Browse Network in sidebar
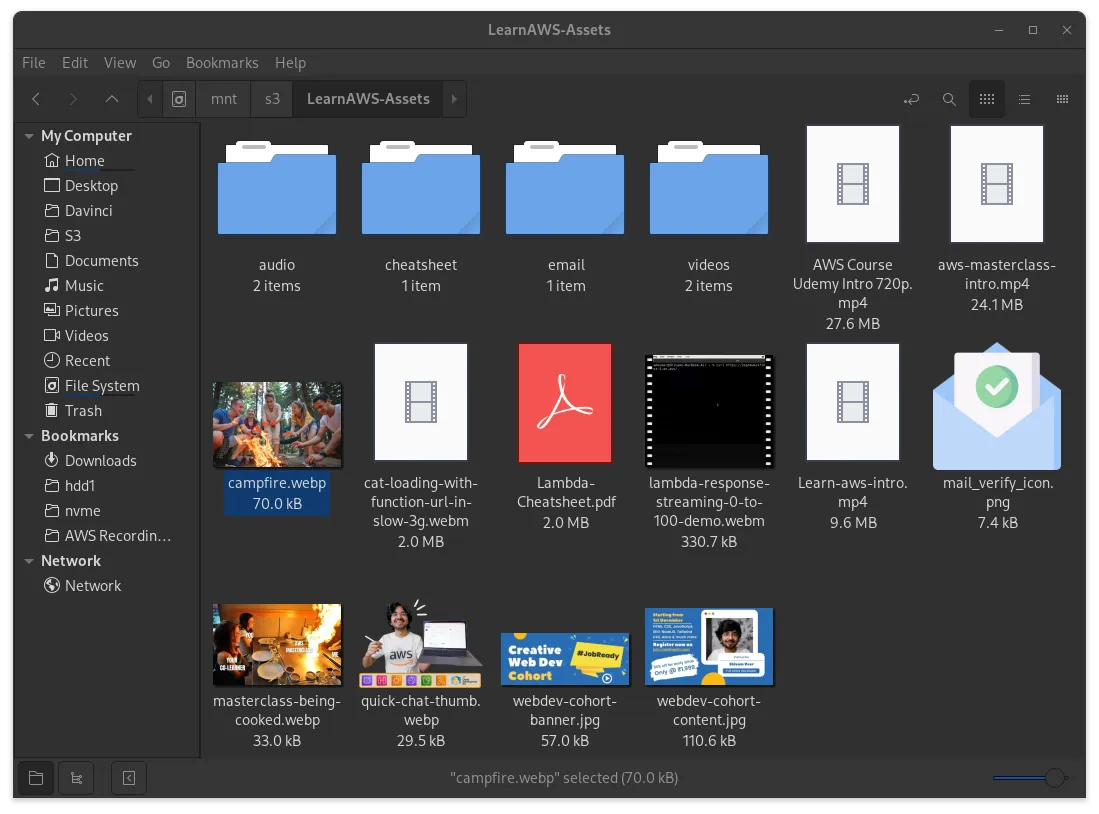Image resolution: width=1099 pixels, height=814 pixels. click(x=93, y=586)
